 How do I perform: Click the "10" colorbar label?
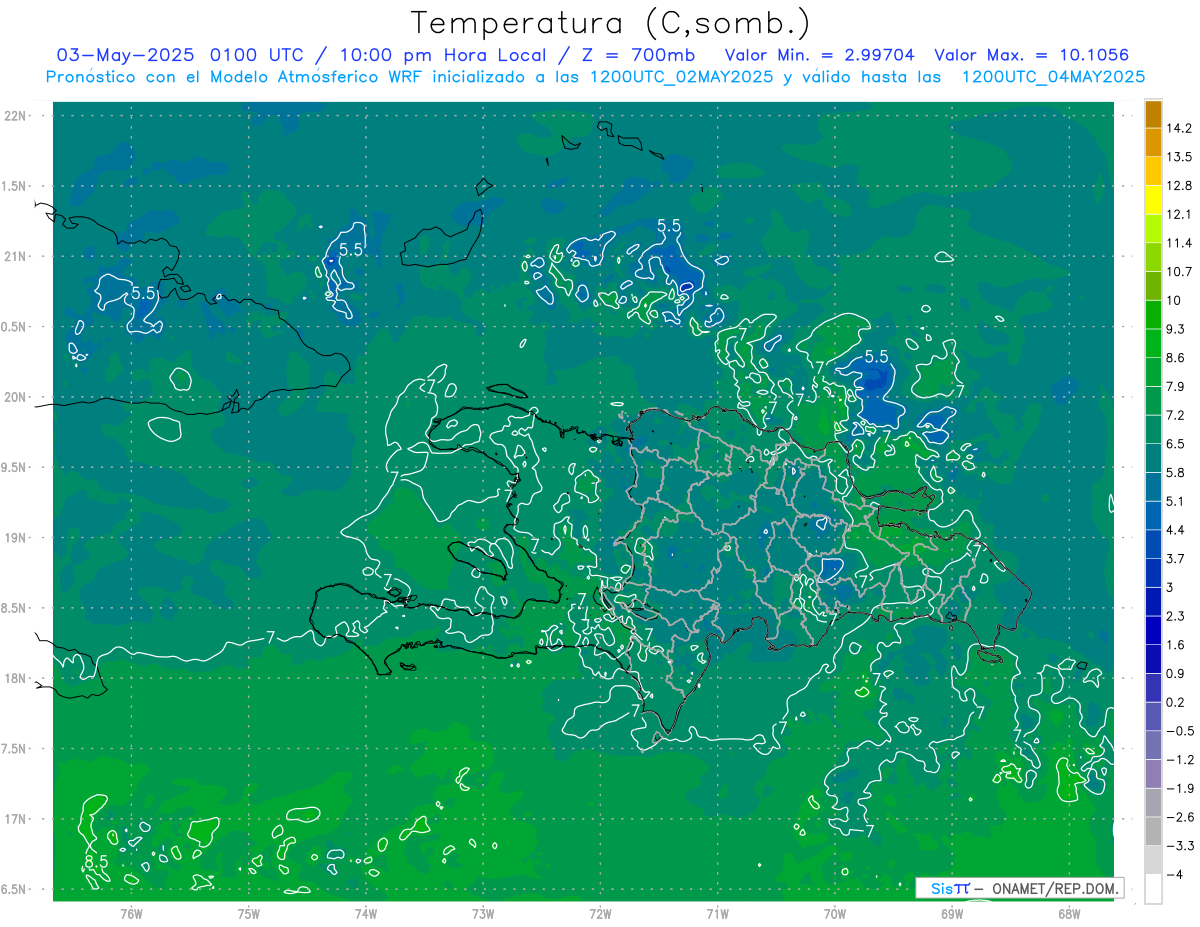pos(1175,301)
